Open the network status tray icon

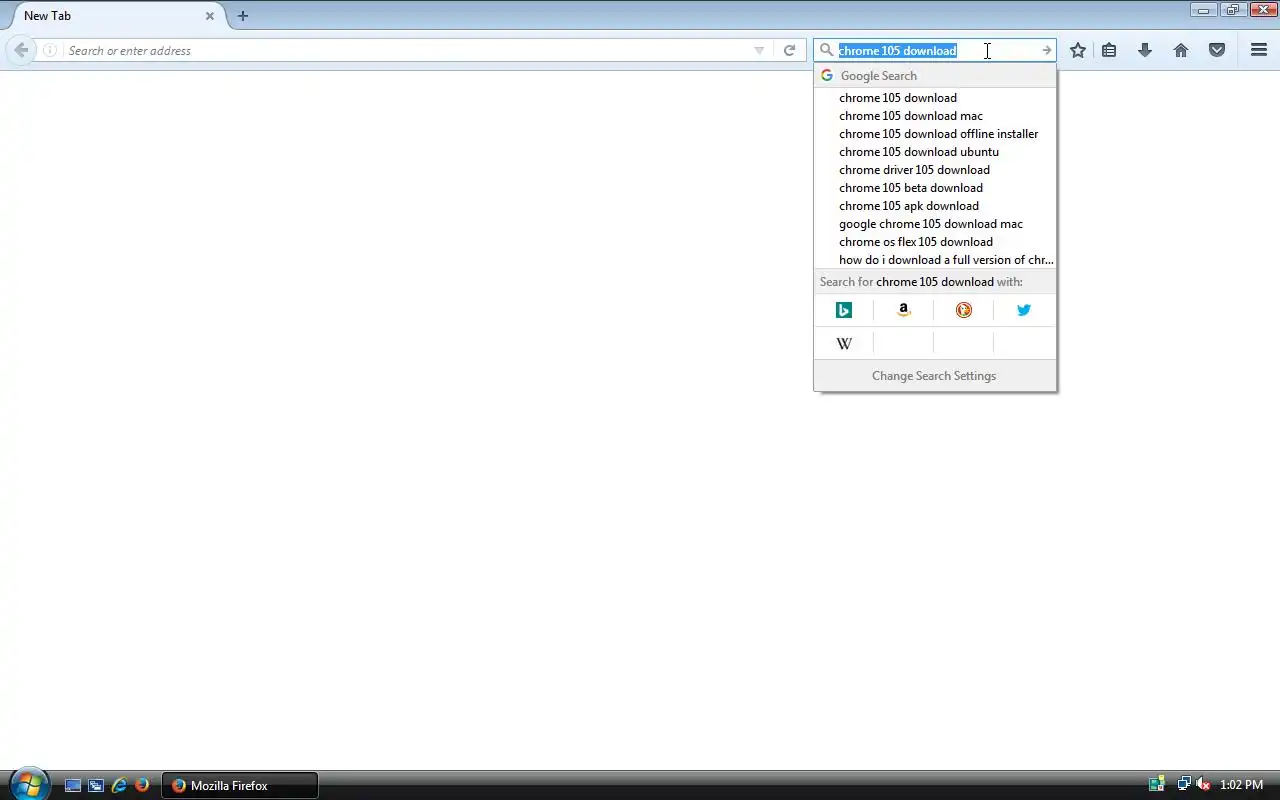pyautogui.click(x=1184, y=786)
